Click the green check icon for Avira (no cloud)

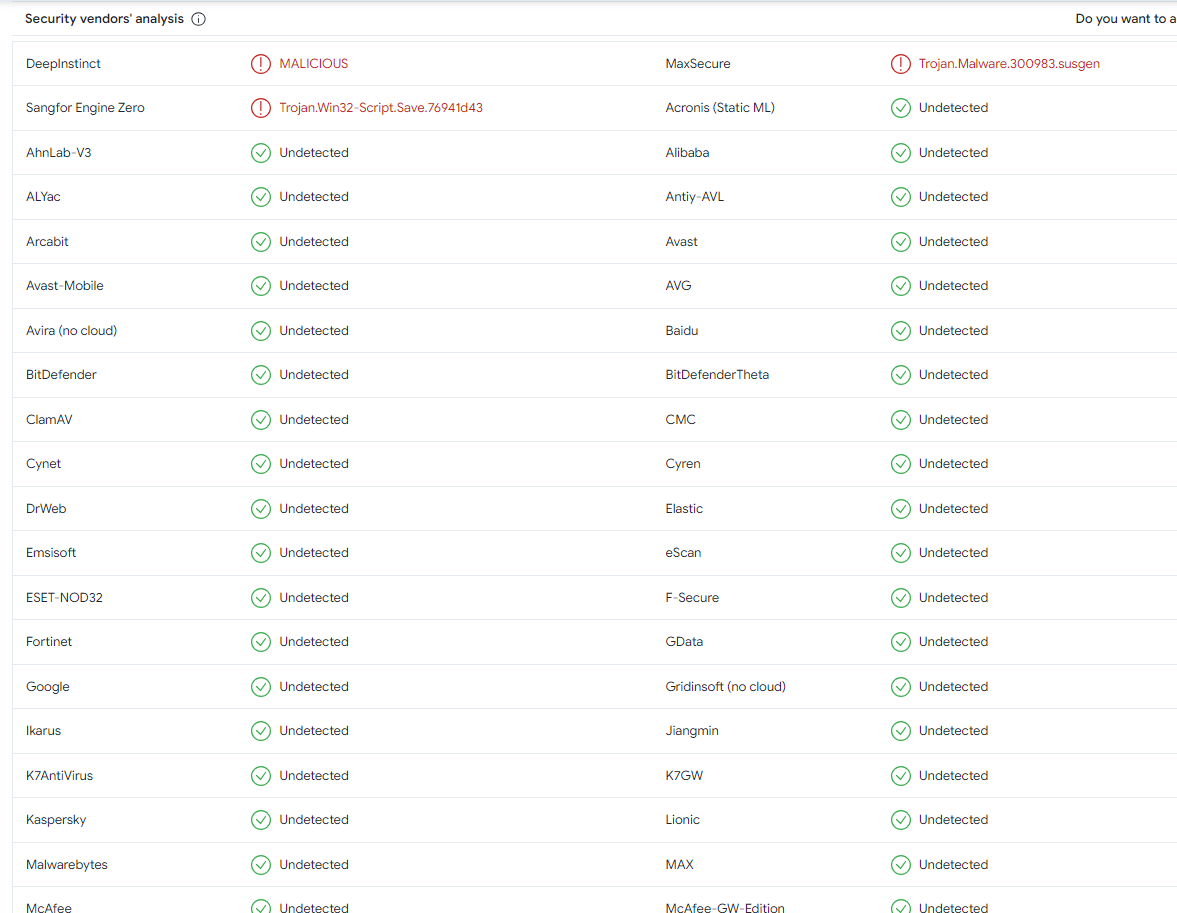(x=260, y=331)
